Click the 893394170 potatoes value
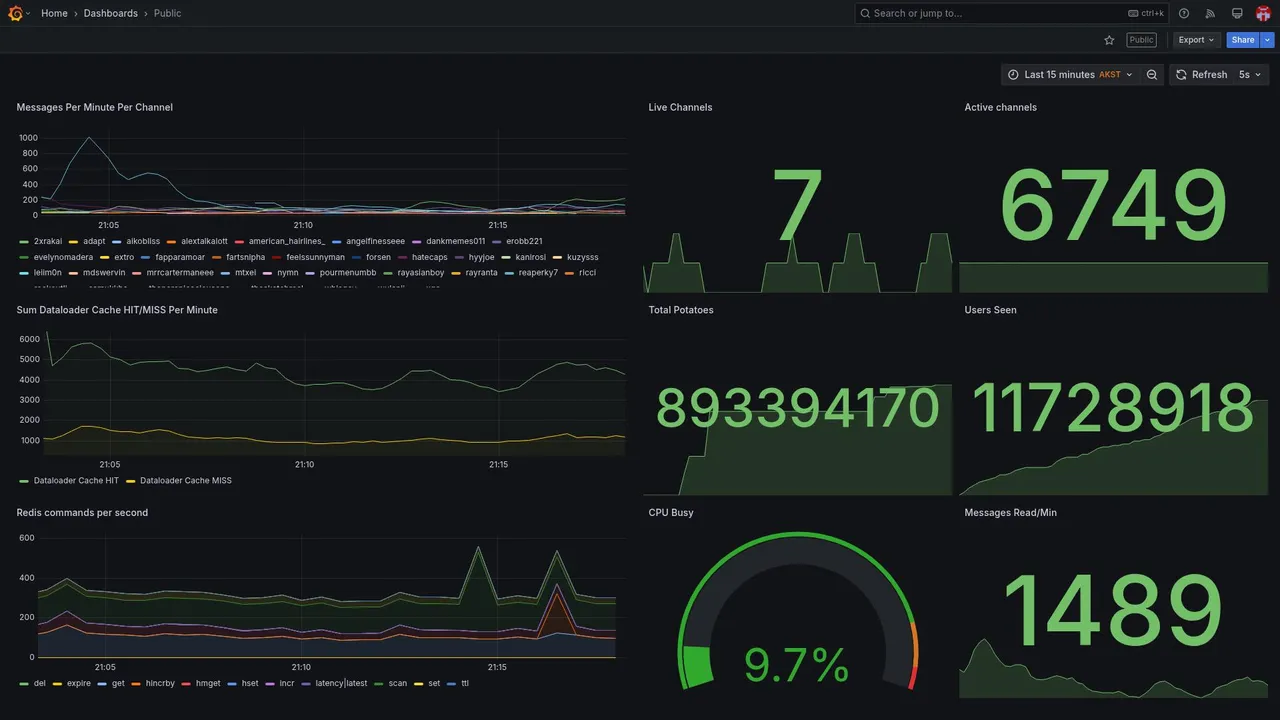 pos(797,409)
